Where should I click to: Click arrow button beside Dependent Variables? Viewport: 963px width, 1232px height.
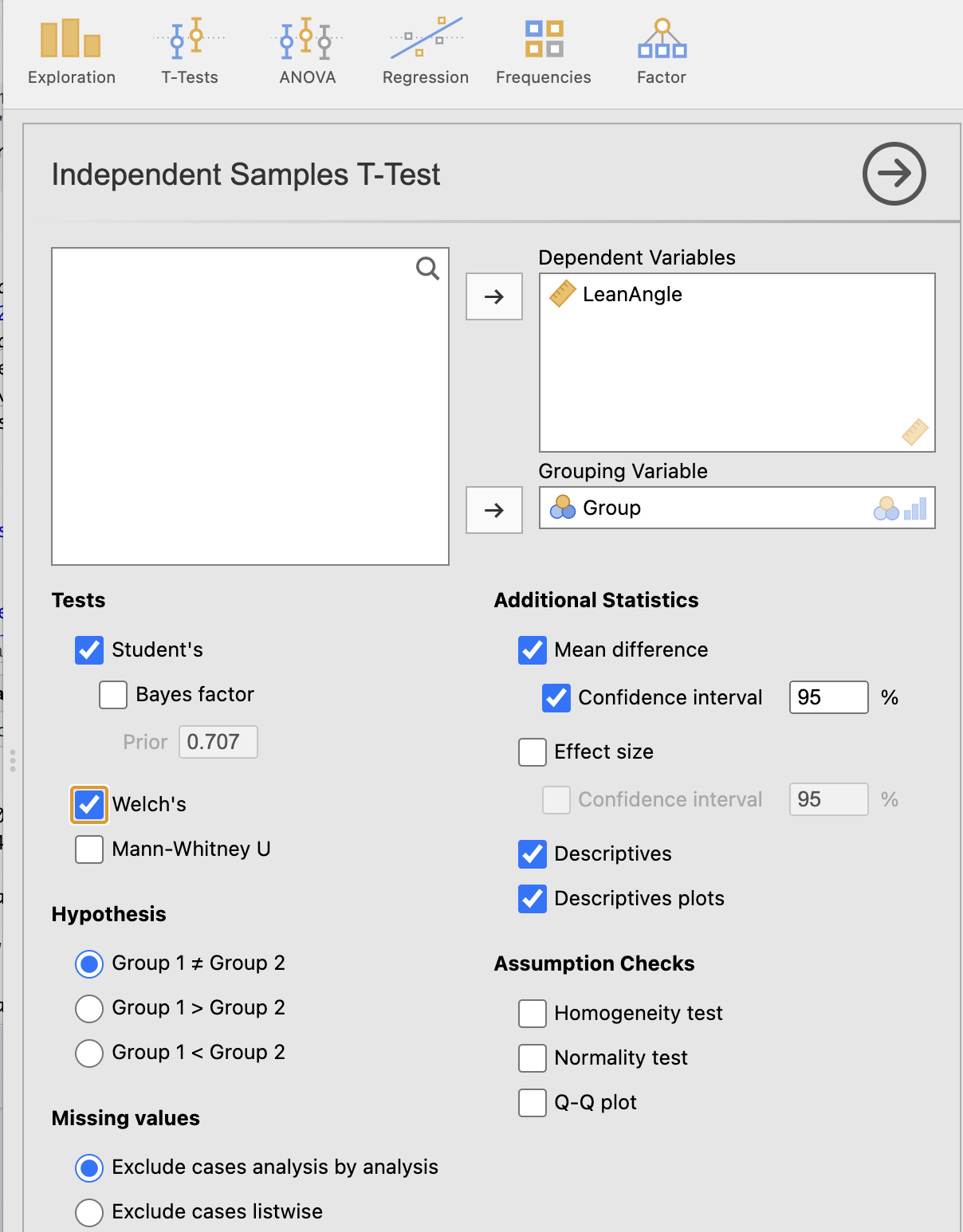click(x=494, y=296)
